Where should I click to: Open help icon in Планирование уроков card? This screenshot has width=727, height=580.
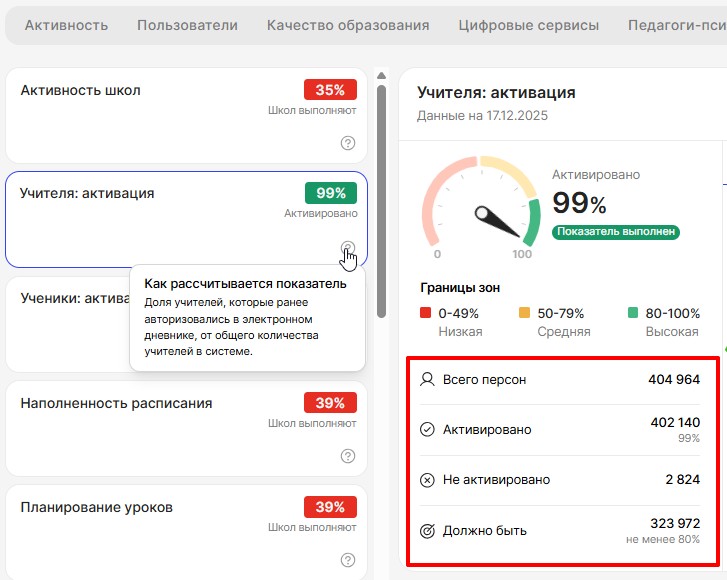pos(348,560)
